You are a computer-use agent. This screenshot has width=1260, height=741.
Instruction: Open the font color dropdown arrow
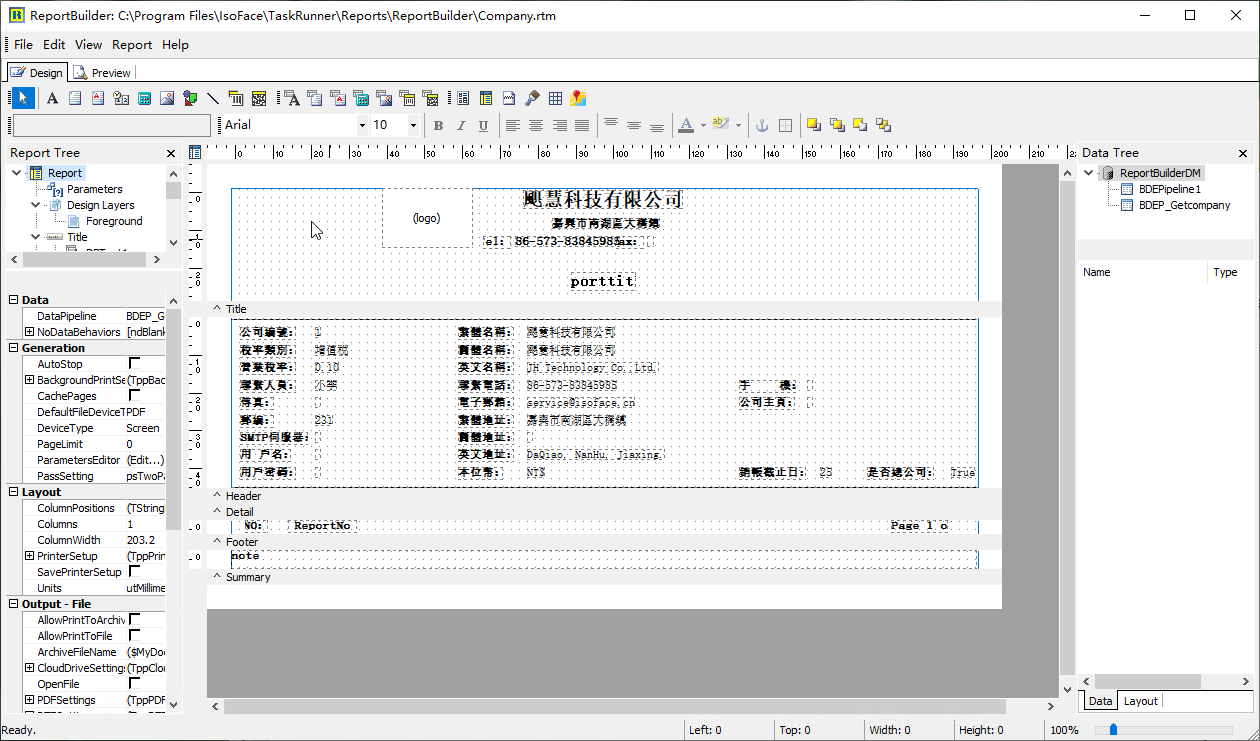point(703,125)
